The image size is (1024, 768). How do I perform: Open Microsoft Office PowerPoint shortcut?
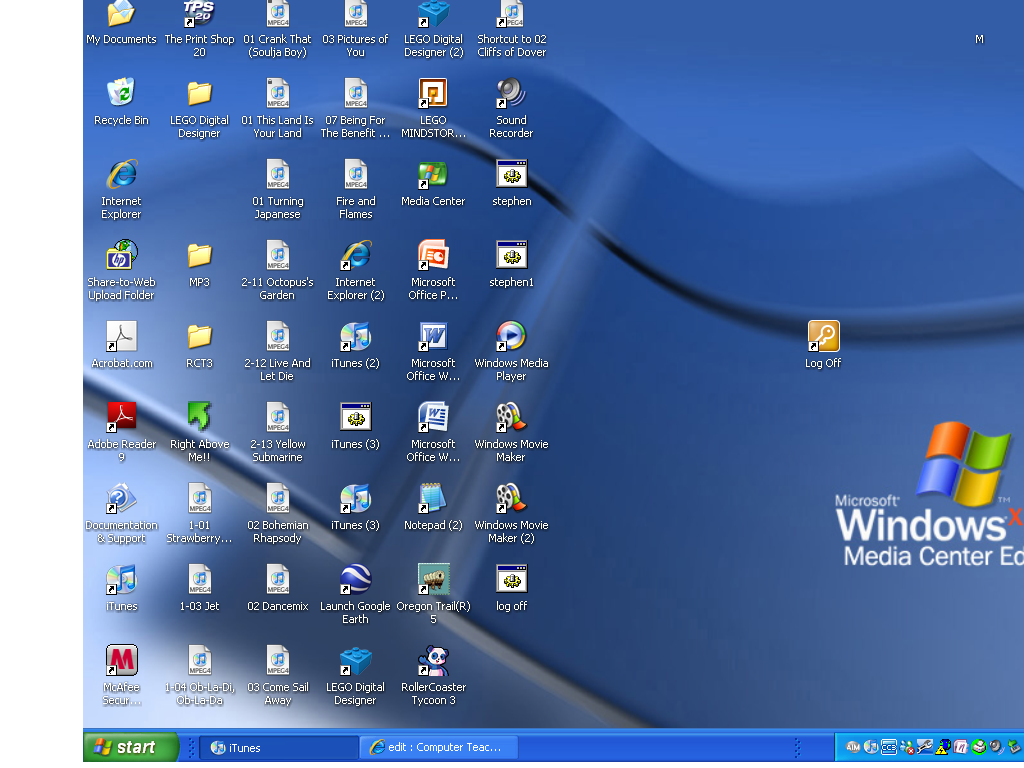[x=433, y=270]
